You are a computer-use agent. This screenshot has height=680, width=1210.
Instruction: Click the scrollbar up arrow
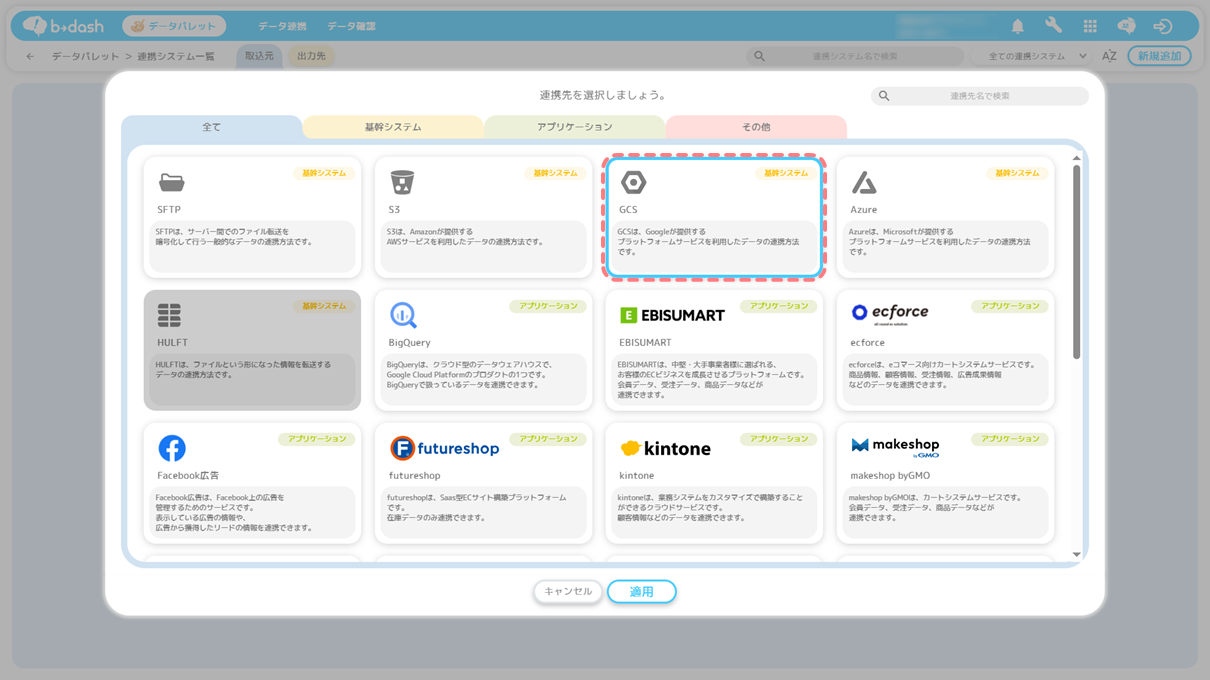tap(1076, 158)
